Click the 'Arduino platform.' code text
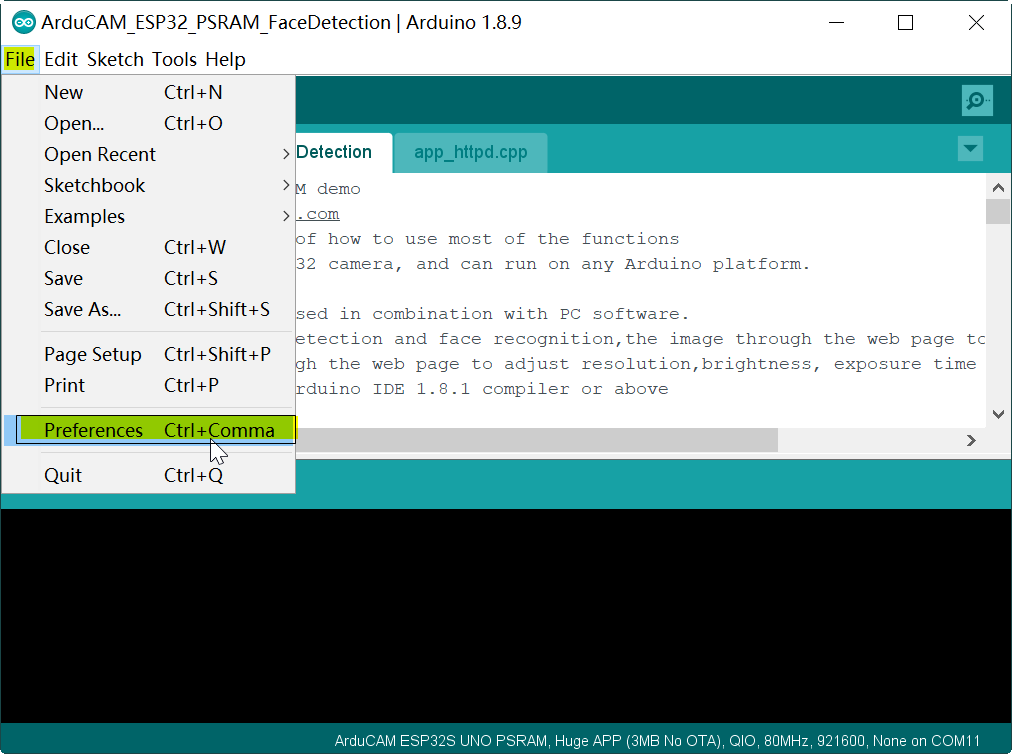The width and height of the screenshot is (1012, 754). [716, 264]
